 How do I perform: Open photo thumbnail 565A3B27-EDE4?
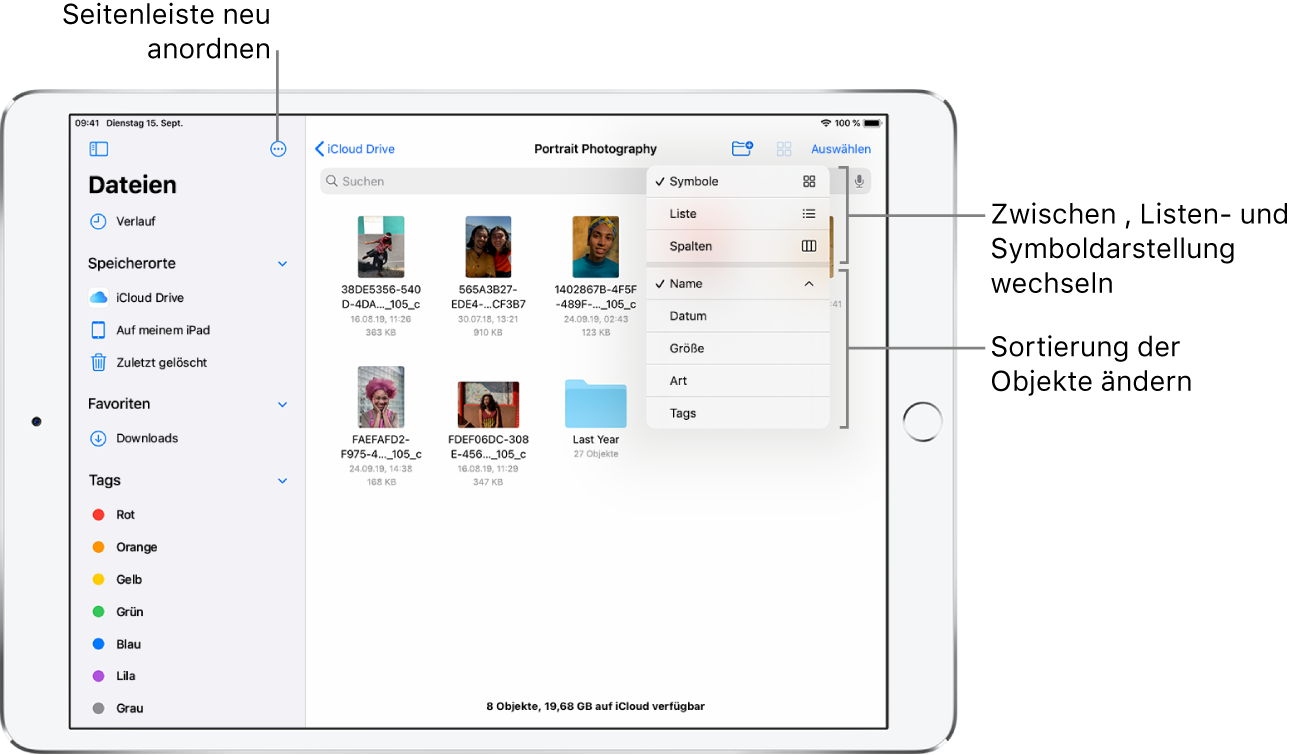tap(488, 247)
